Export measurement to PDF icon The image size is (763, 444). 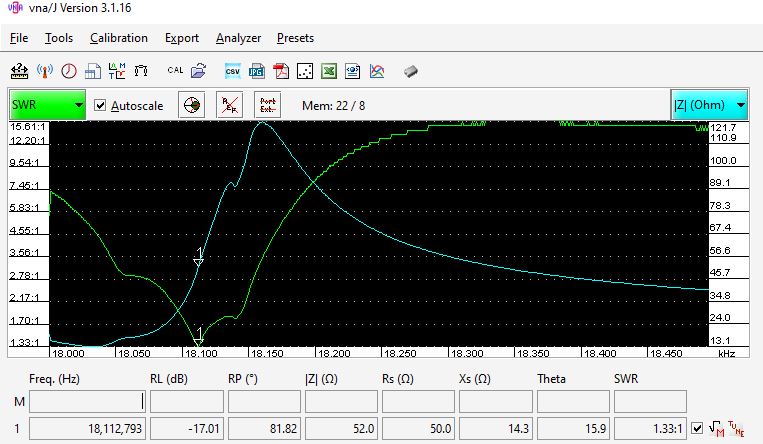pos(281,71)
